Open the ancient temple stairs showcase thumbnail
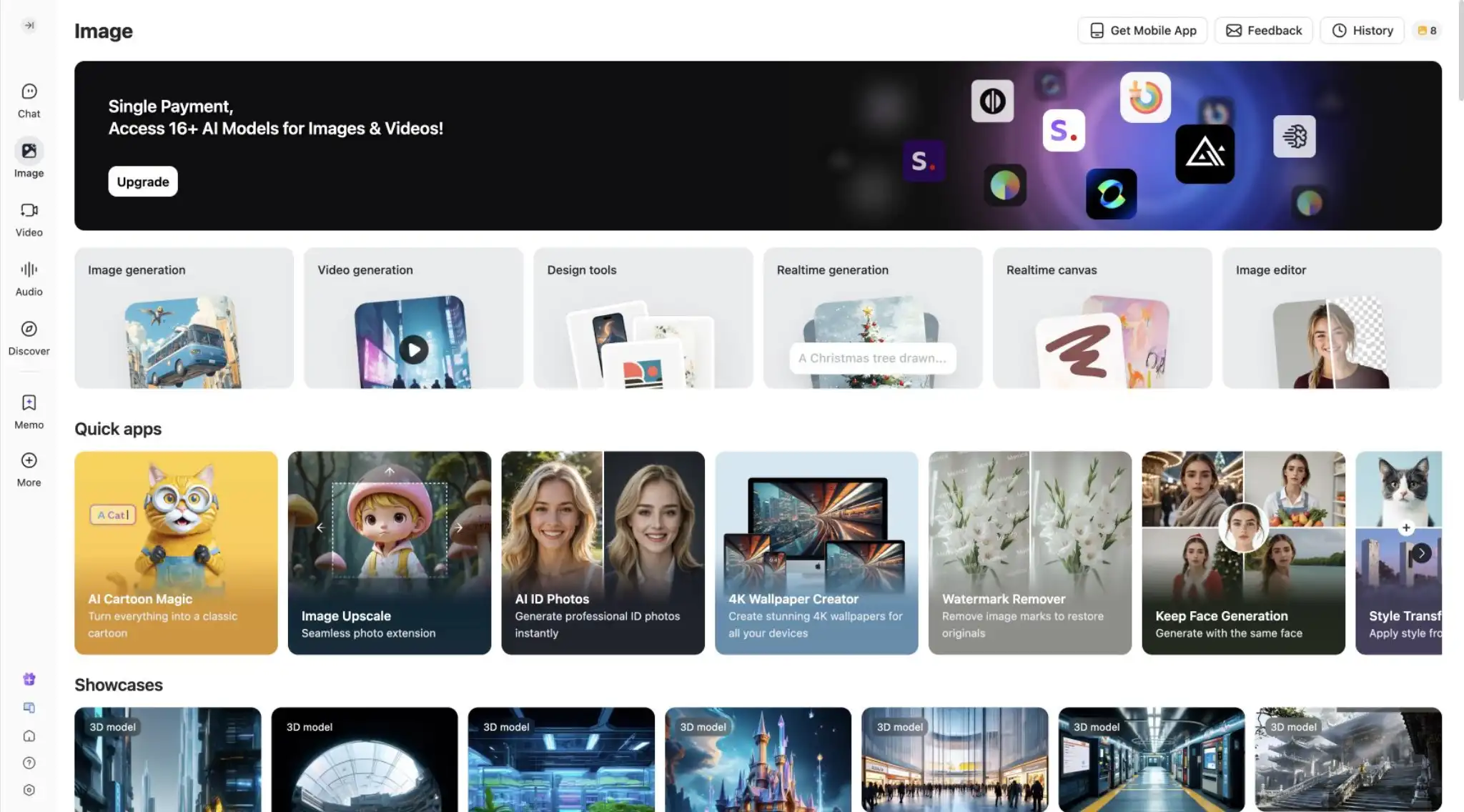This screenshot has width=1464, height=812. point(1348,760)
